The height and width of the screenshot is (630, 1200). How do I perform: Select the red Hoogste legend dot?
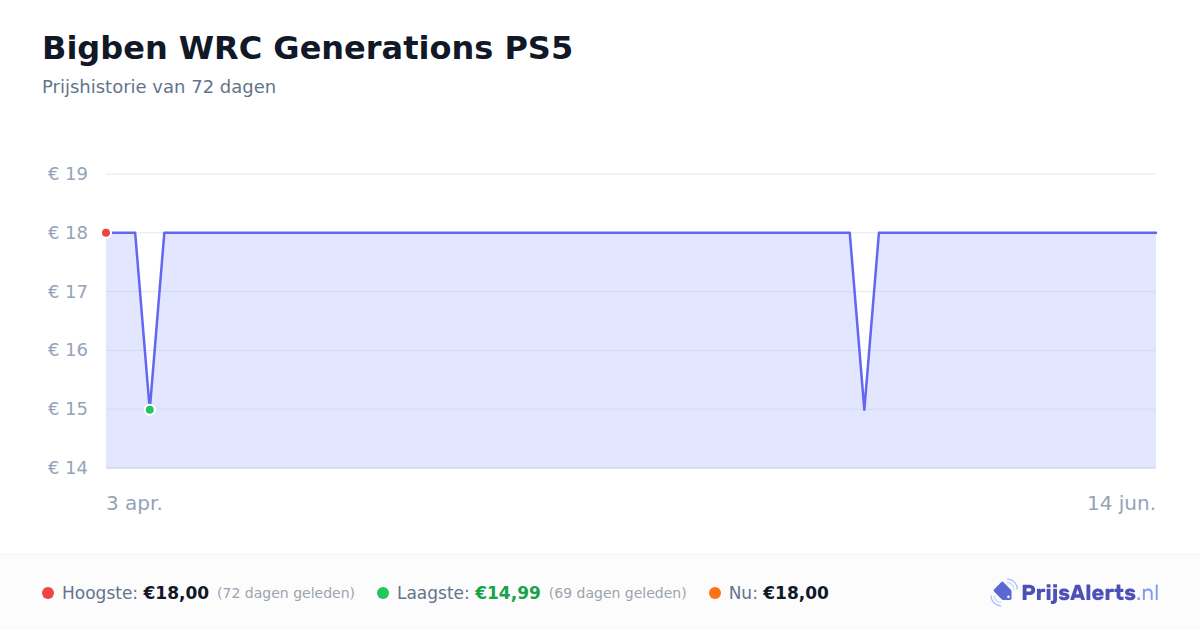[48, 593]
